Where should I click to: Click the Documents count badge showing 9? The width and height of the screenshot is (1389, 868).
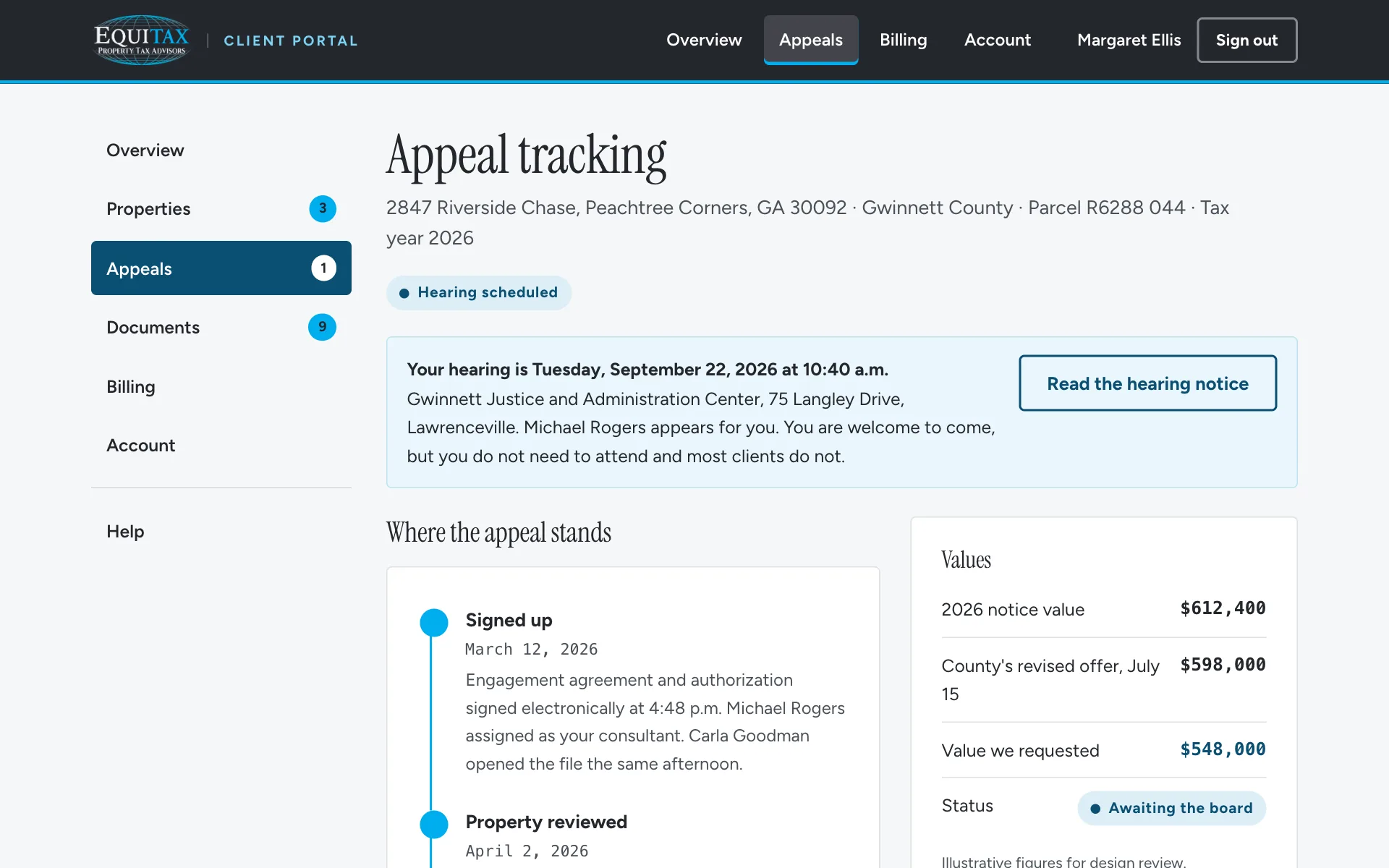323,327
